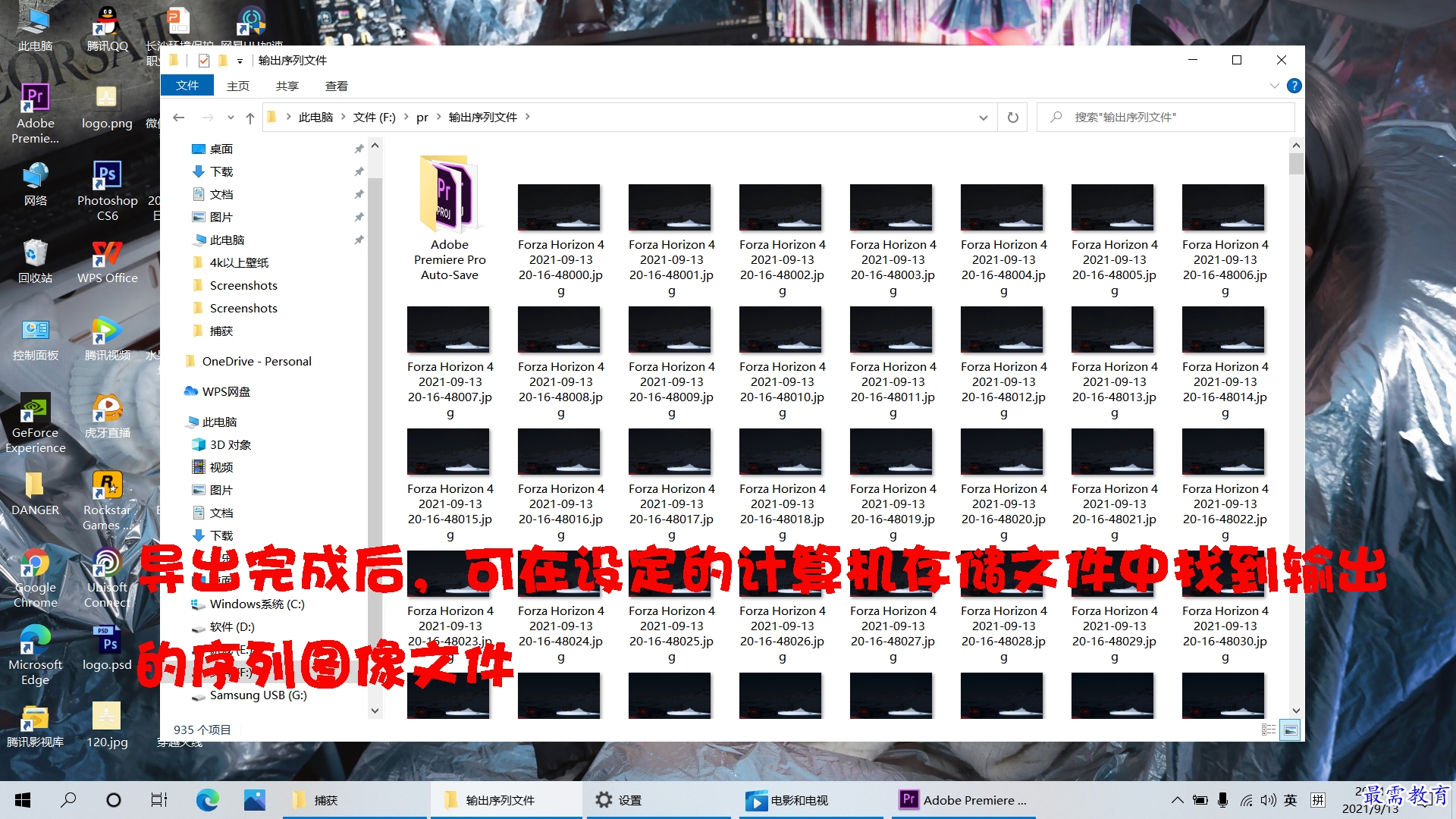1456x819 pixels.
Task: Select Windows系统 (C:) drive
Action: 257,604
